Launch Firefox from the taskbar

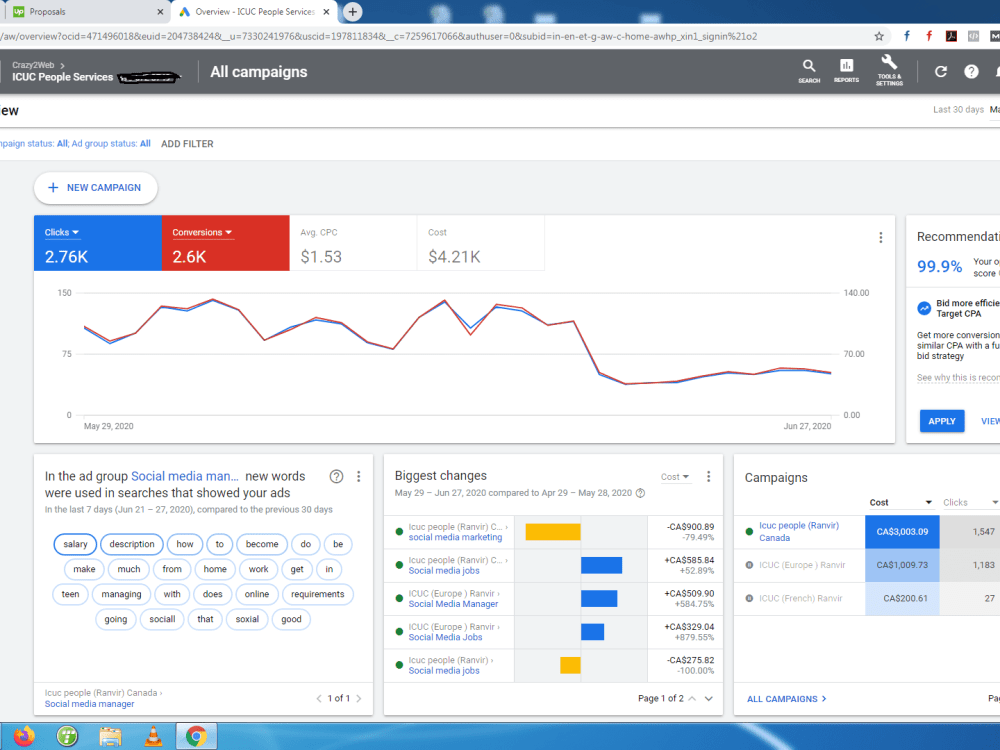[x=24, y=736]
